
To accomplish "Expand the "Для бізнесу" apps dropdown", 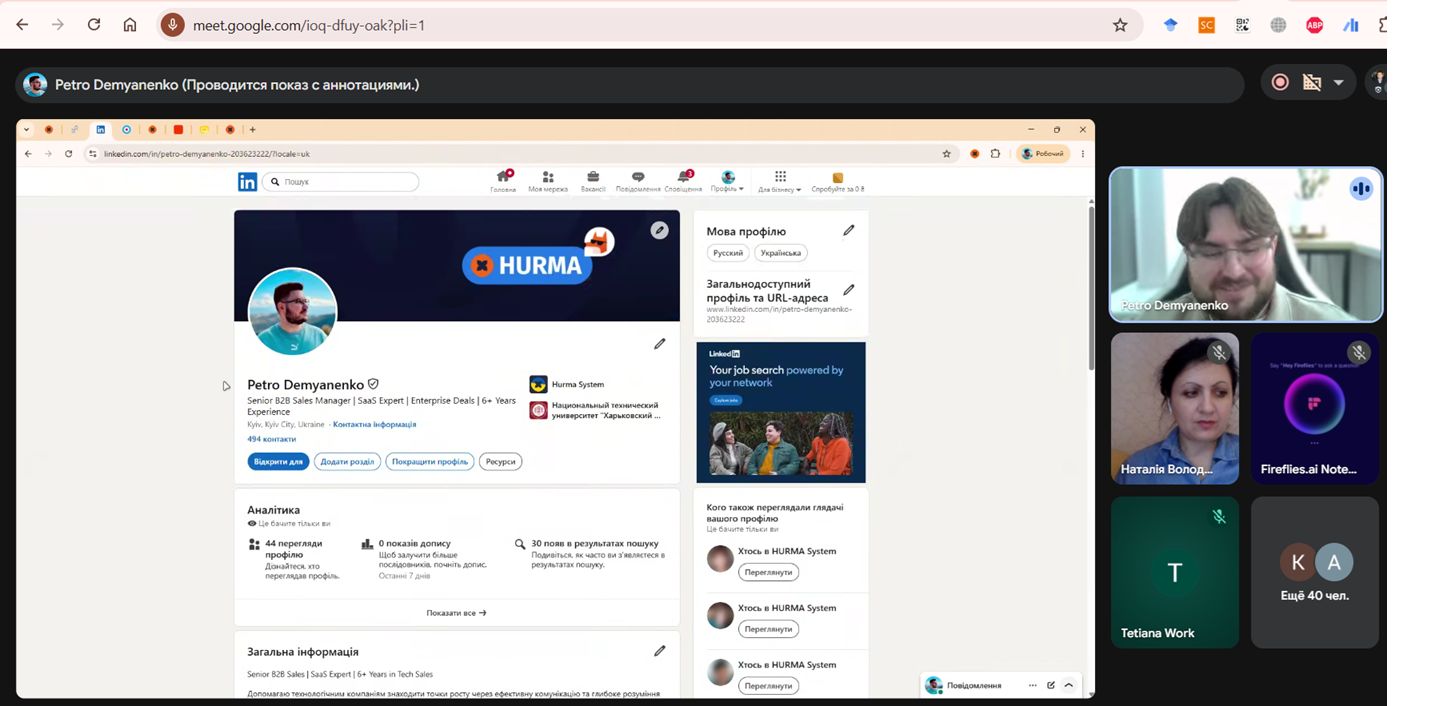I will (780, 181).
